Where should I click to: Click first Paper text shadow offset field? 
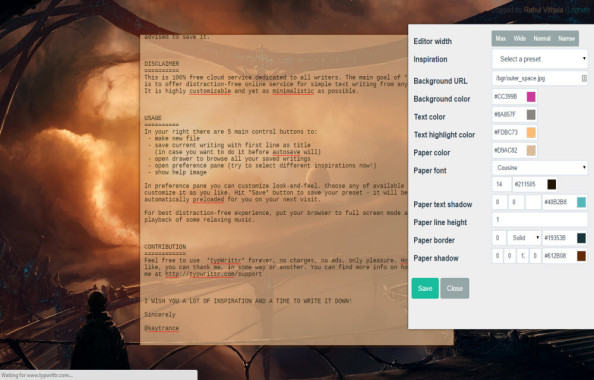pos(499,202)
